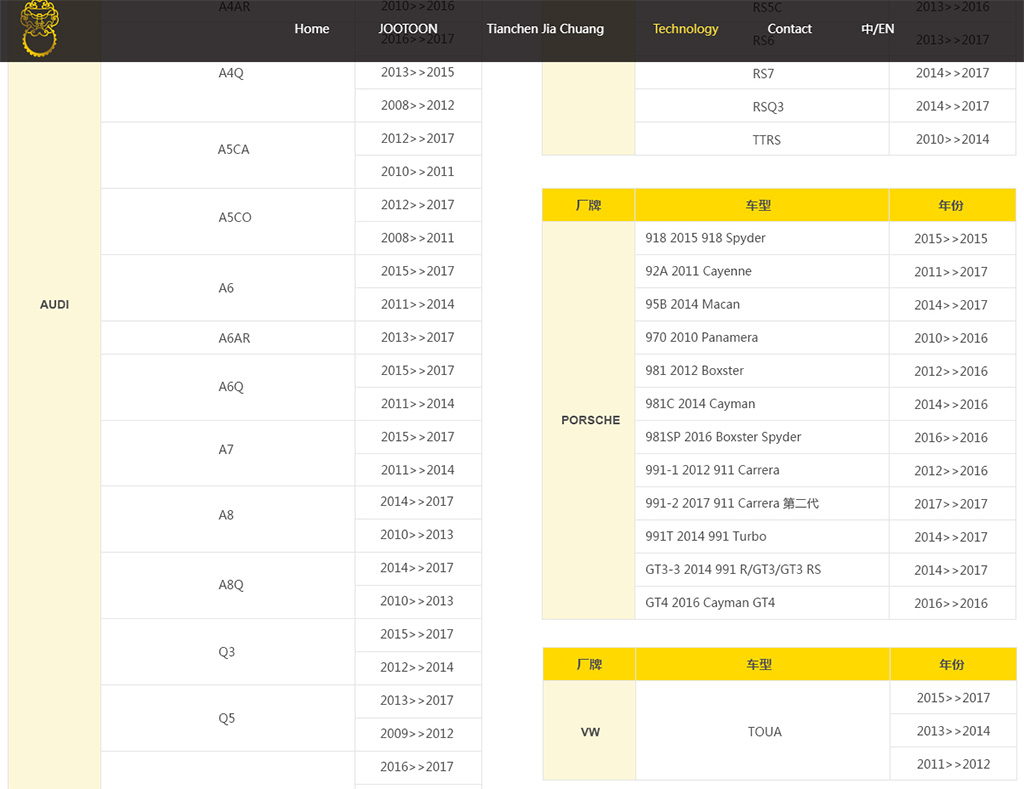Click the 991T 2014 991 Turbo row
Viewport: 1024px width, 789px height.
pyautogui.click(x=761, y=536)
